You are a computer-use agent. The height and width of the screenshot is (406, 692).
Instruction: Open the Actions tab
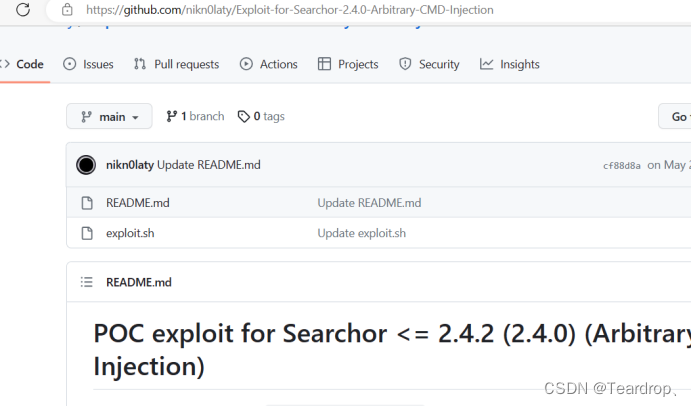click(x=268, y=64)
